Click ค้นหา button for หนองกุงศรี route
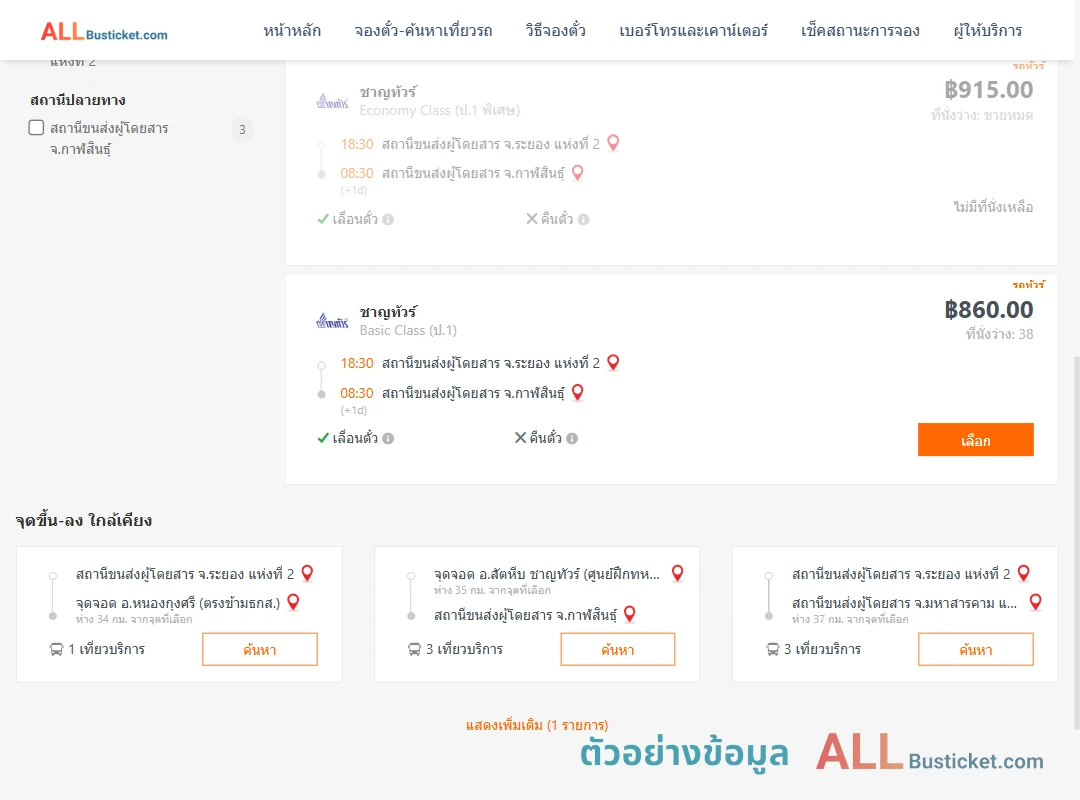Viewport: 1080px width, 800px height. tap(260, 649)
